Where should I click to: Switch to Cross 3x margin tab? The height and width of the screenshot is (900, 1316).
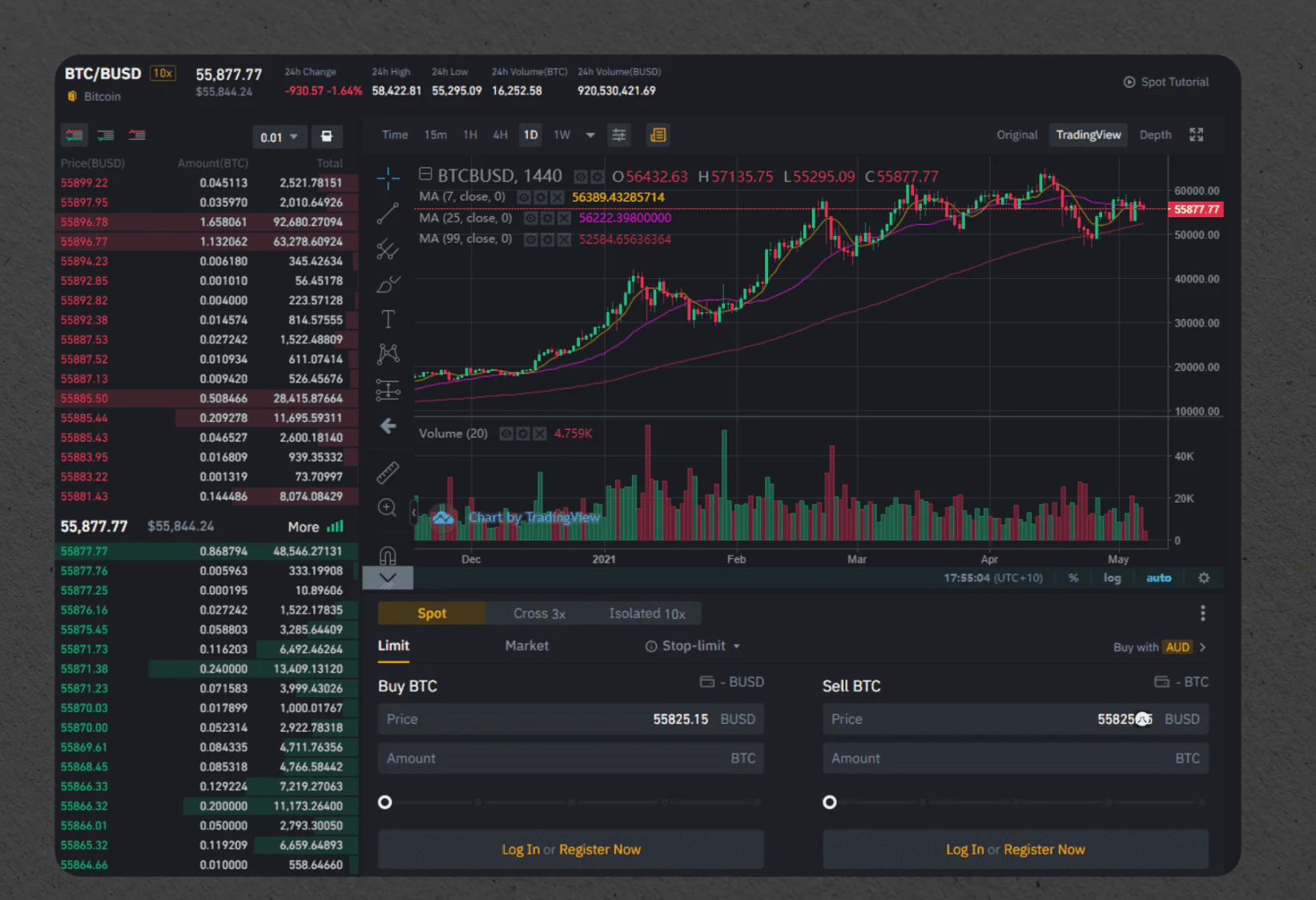coord(539,613)
